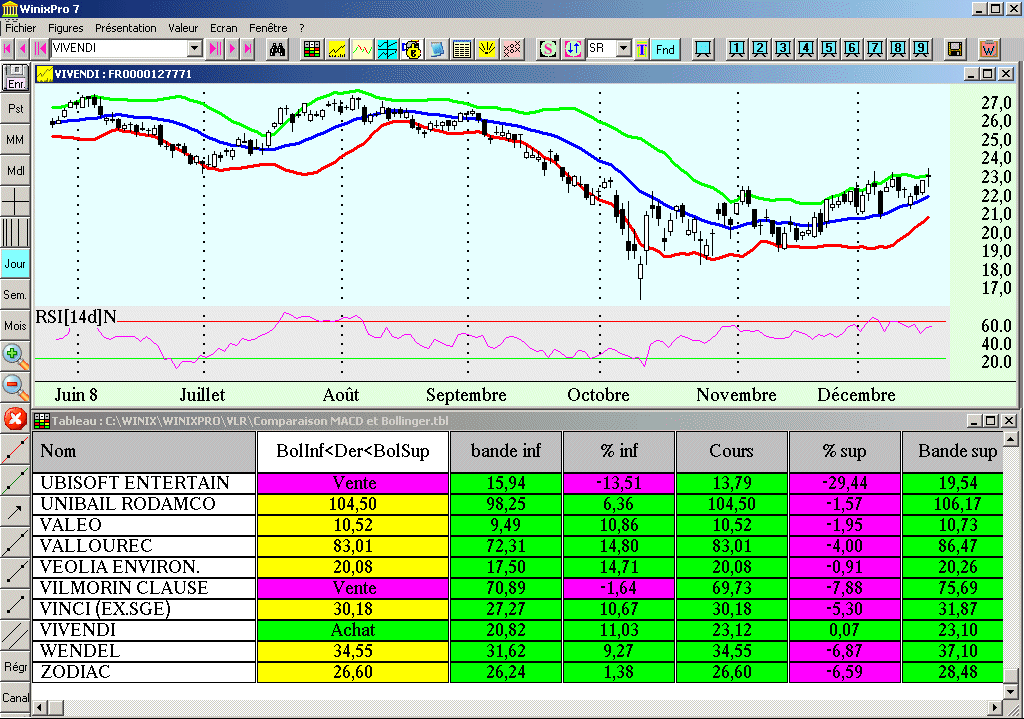Open the binoculars search tool
Image resolution: width=1024 pixels, height=719 pixels.
tap(277, 49)
